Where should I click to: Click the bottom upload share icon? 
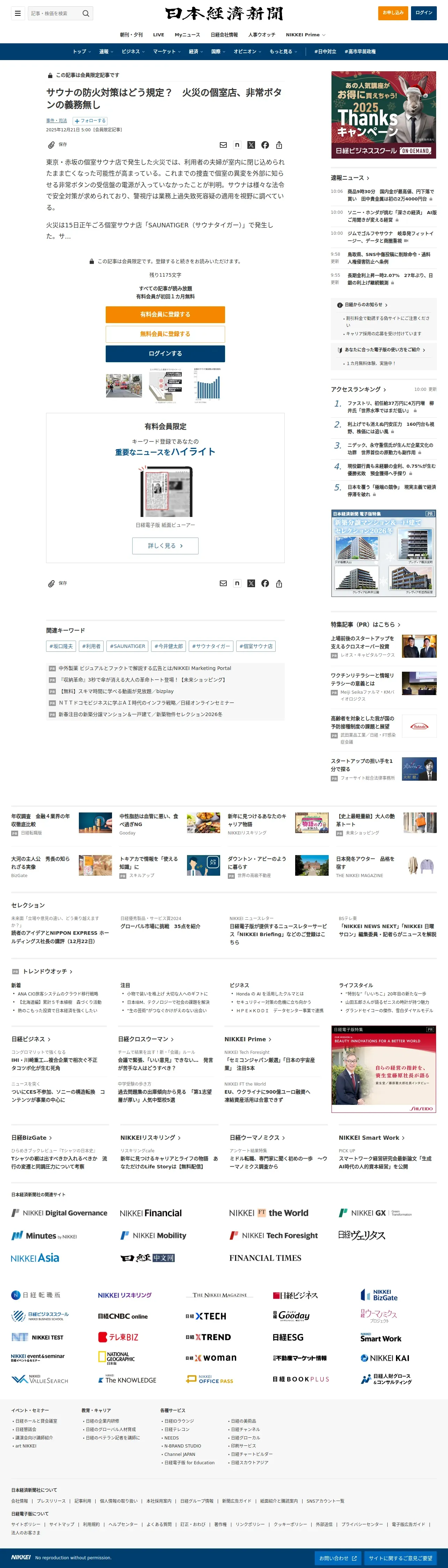279,583
